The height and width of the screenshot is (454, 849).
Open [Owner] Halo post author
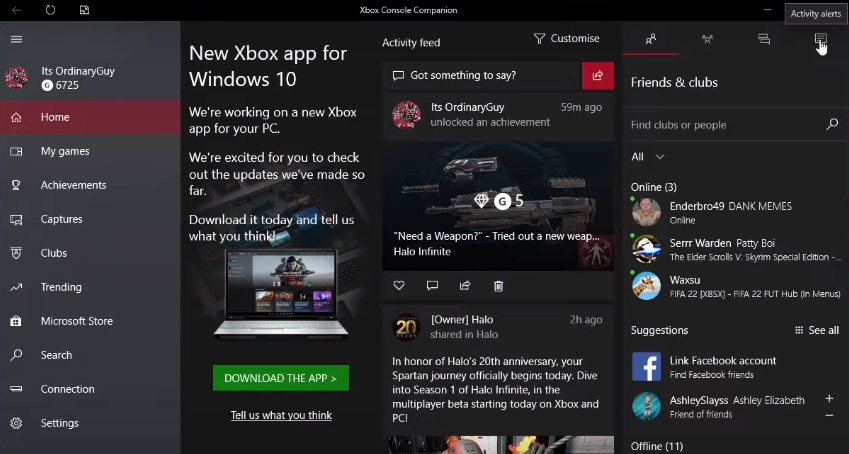pos(462,320)
